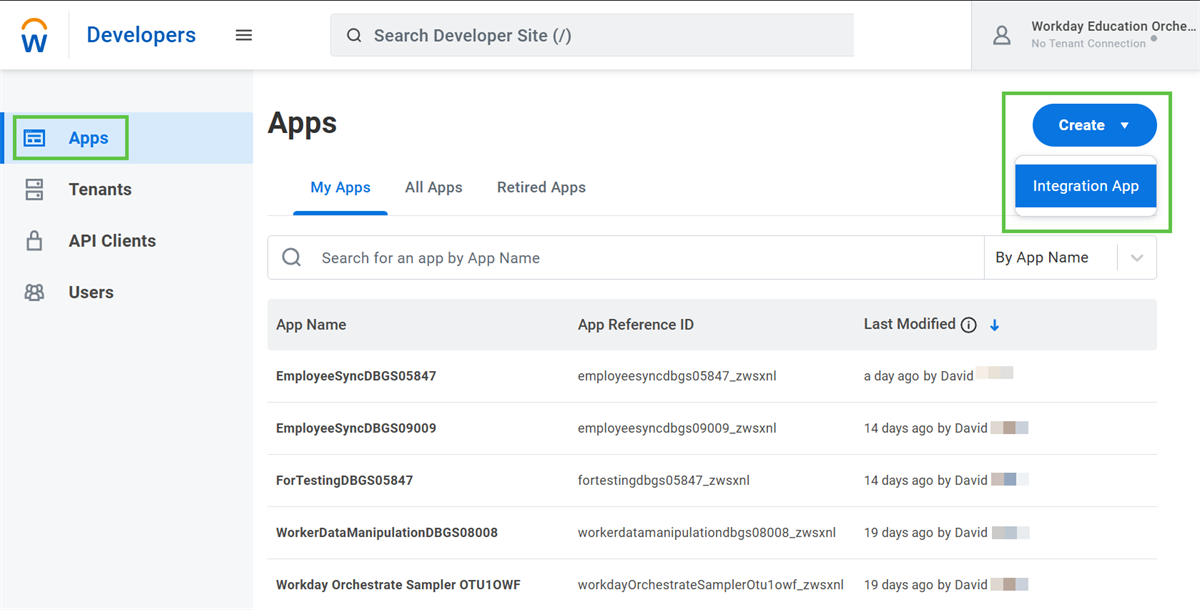Click the search magnifier in top bar
The image size is (1200, 610).
(354, 35)
